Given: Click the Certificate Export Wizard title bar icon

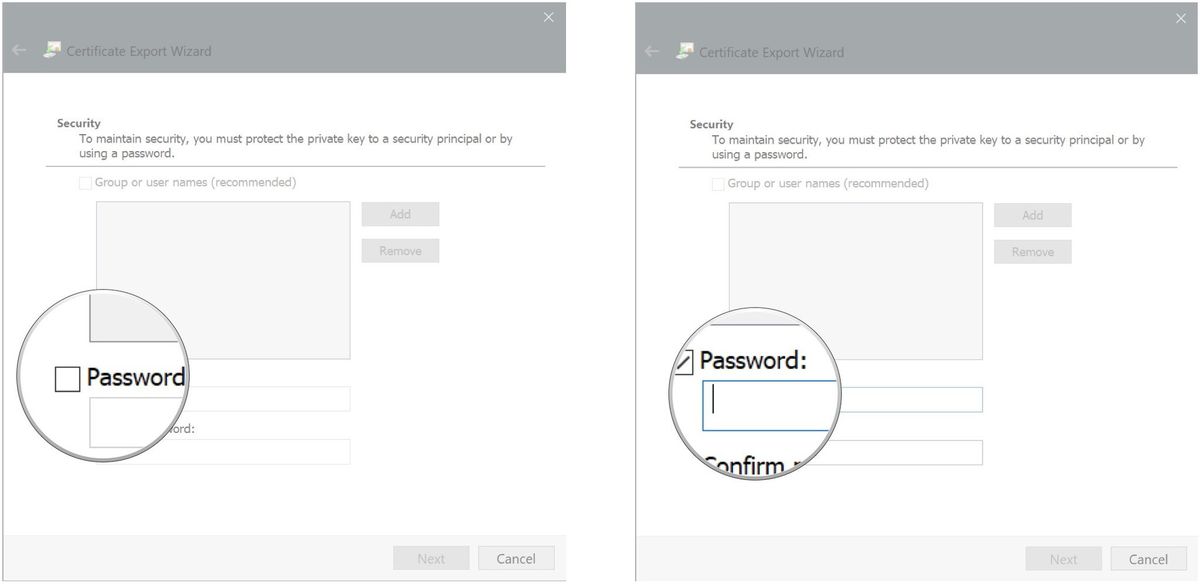Looking at the screenshot, I should [52, 50].
